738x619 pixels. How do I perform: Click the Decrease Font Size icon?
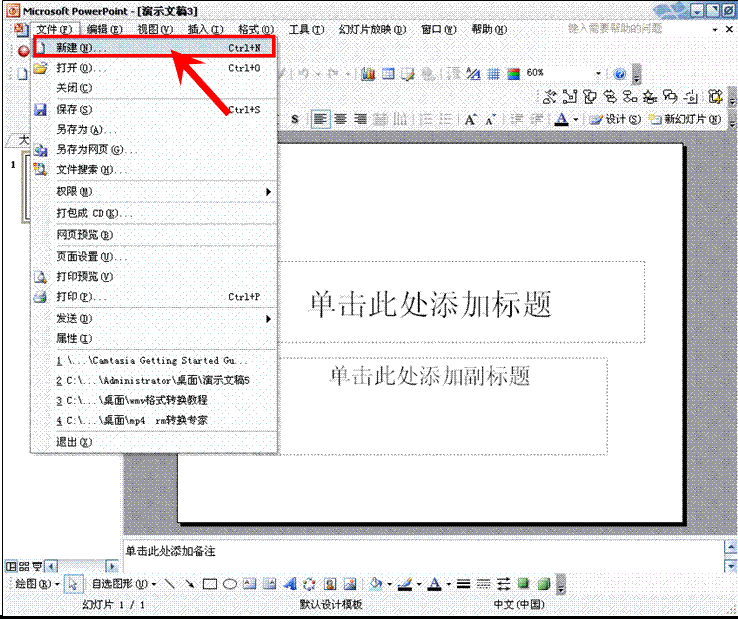click(490, 120)
